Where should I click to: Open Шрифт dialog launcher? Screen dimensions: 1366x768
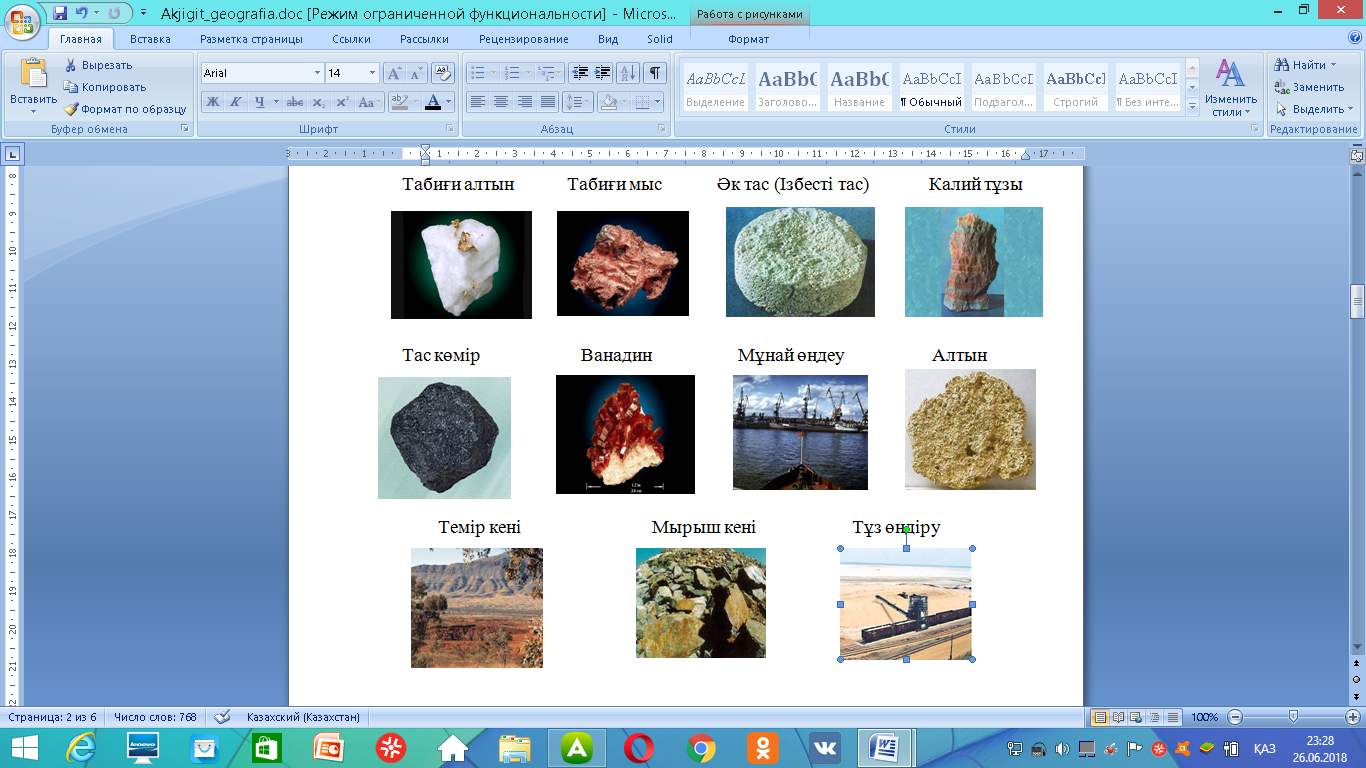(x=448, y=129)
